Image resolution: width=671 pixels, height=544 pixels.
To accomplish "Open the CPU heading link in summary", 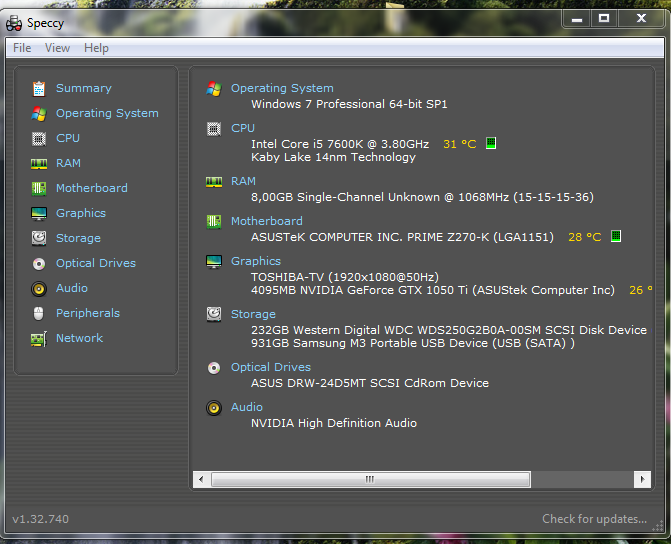I will click(x=243, y=128).
